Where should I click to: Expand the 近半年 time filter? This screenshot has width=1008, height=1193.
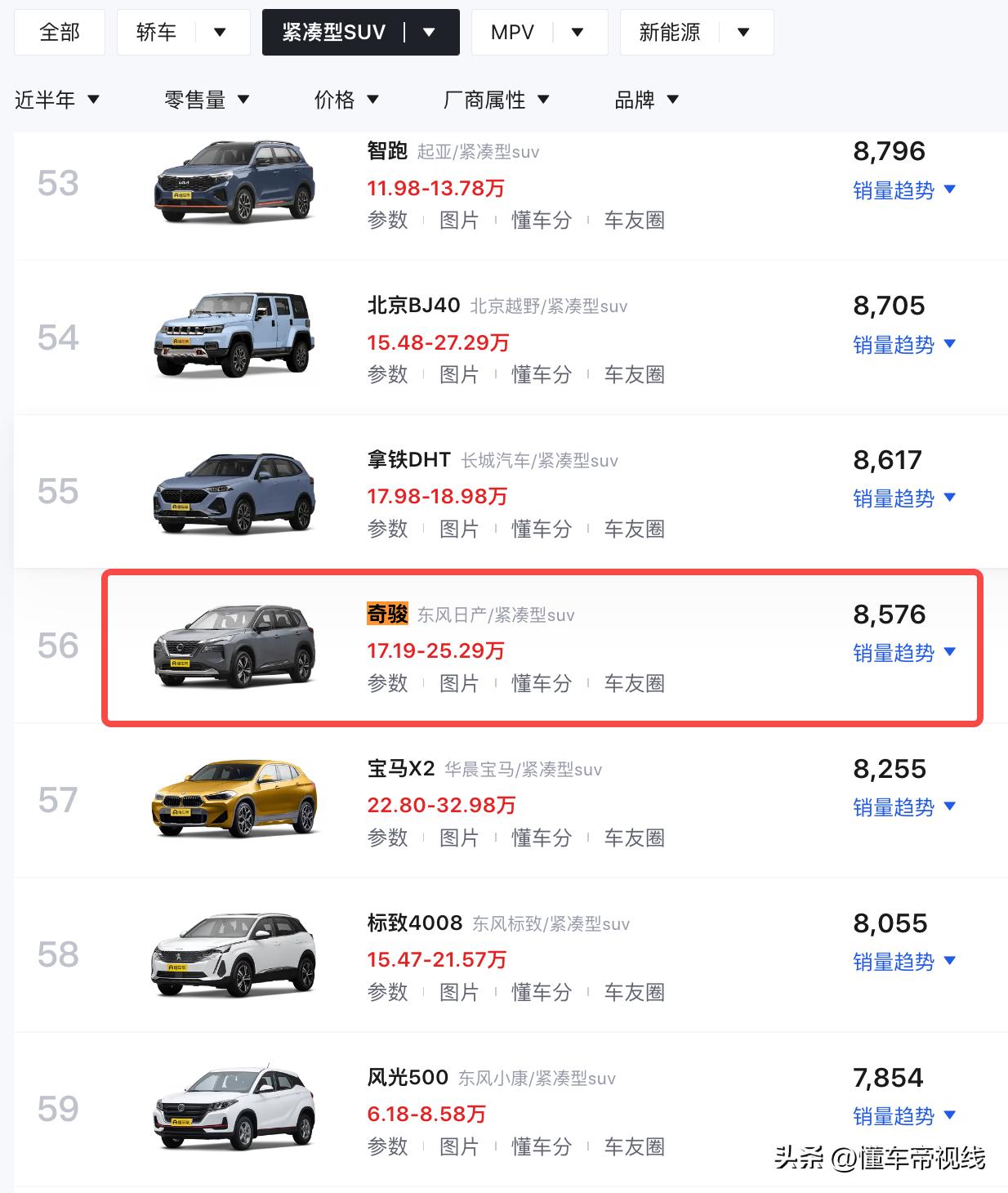(x=56, y=100)
